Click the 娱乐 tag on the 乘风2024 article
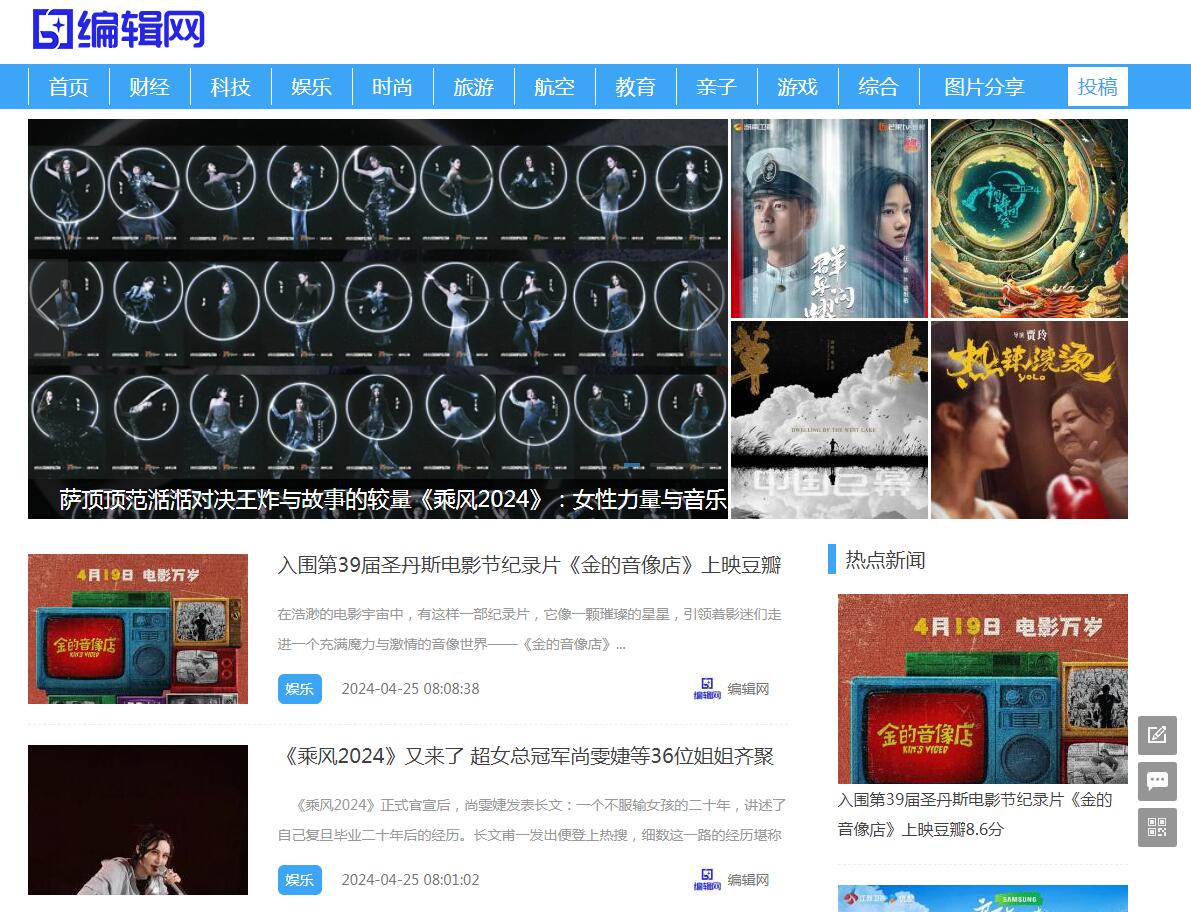The image size is (1191, 912). (x=299, y=880)
